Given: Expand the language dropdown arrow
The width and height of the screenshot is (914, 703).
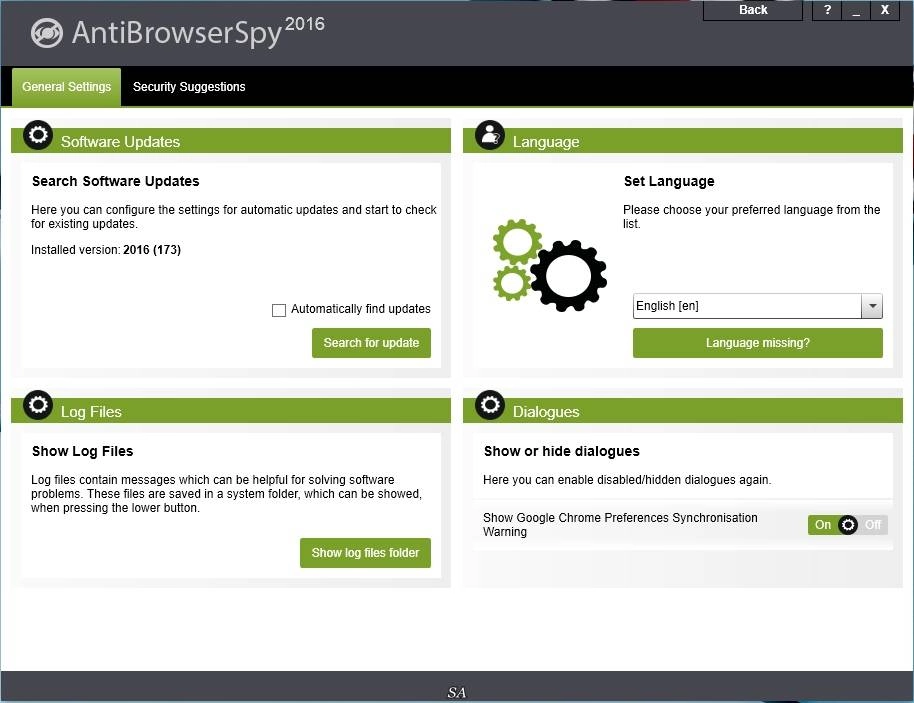Looking at the screenshot, I should [x=872, y=306].
